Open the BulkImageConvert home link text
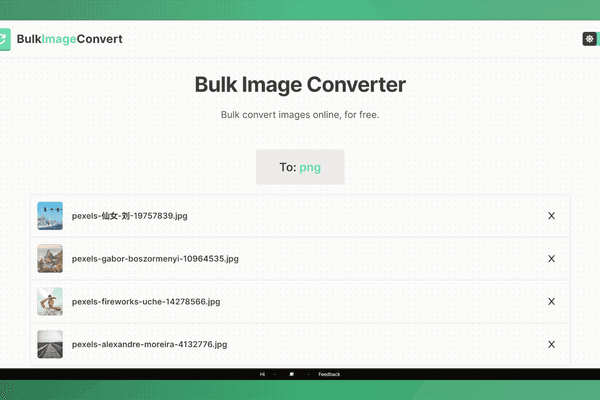The image size is (600, 400). coord(69,39)
